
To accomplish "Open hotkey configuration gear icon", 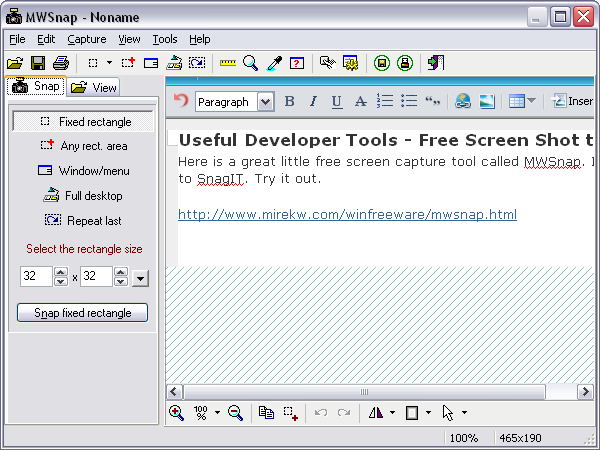I will pos(351,63).
